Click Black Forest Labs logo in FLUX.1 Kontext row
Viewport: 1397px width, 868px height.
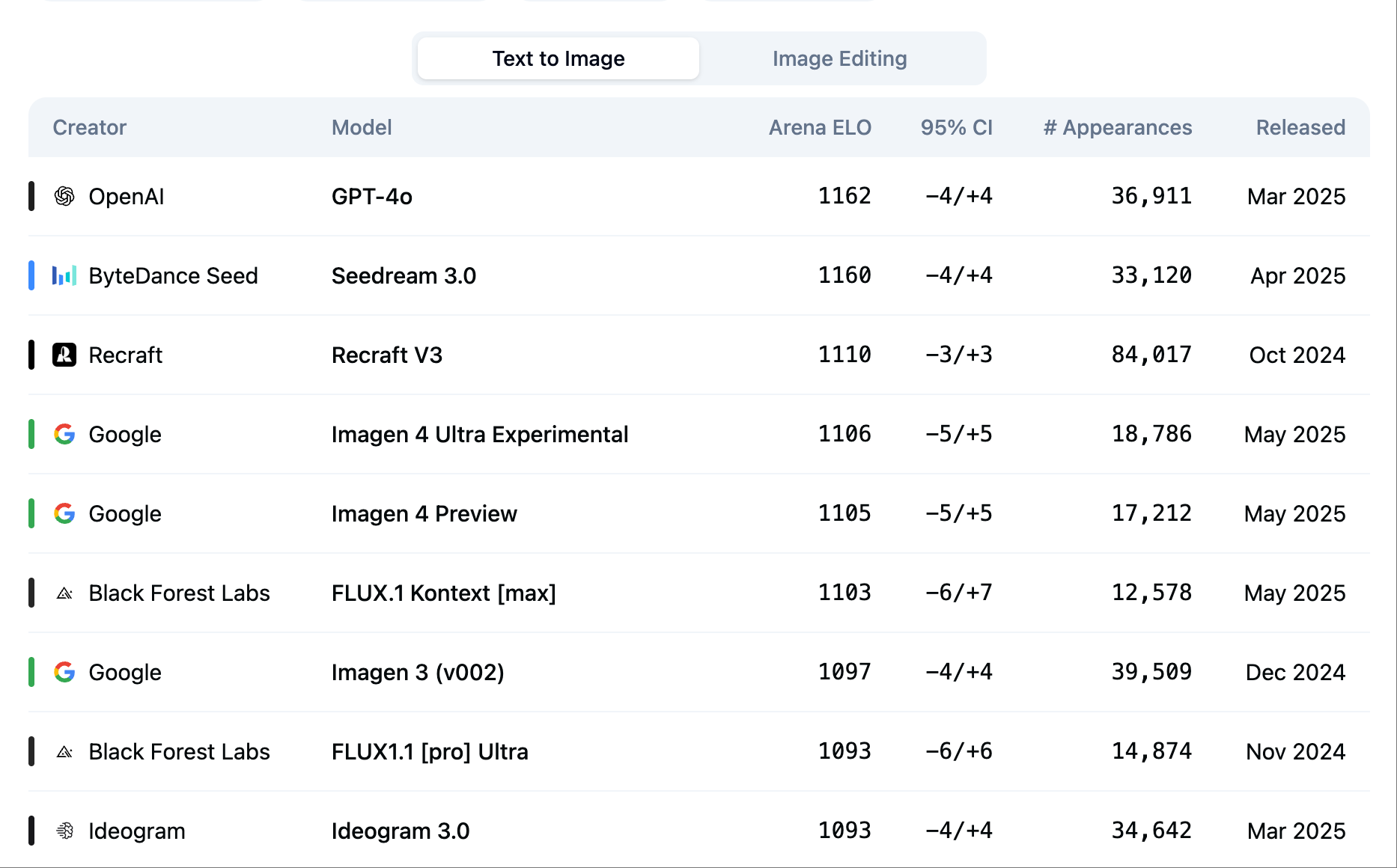tap(64, 593)
